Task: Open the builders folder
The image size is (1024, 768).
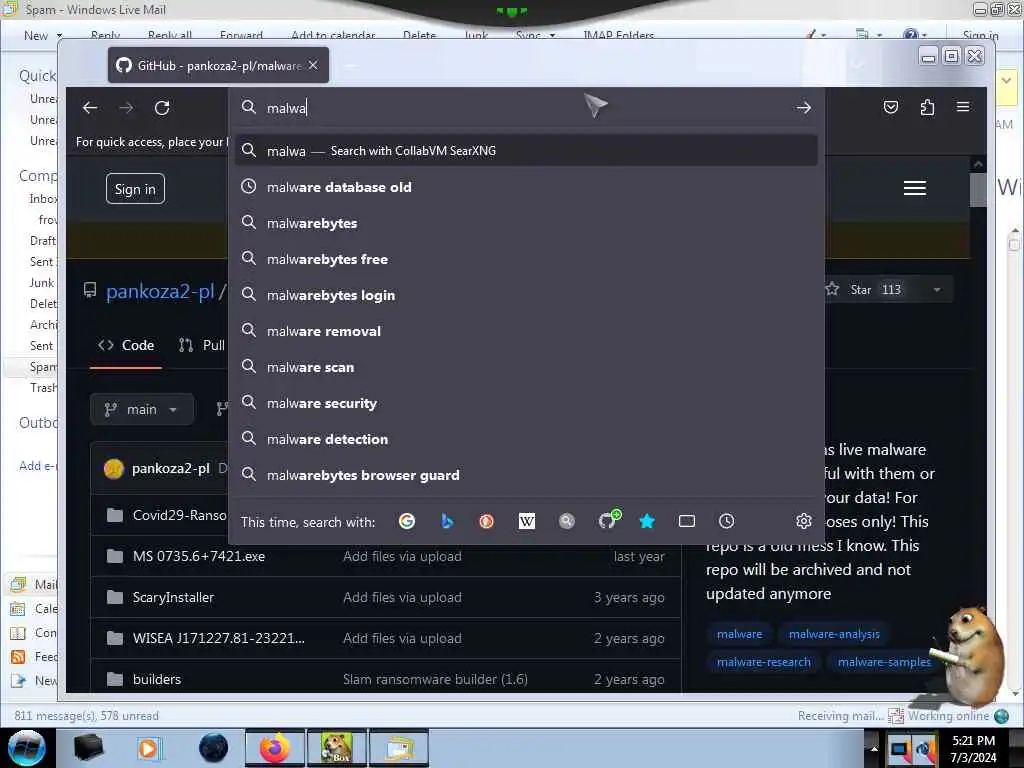Action: pos(157,679)
